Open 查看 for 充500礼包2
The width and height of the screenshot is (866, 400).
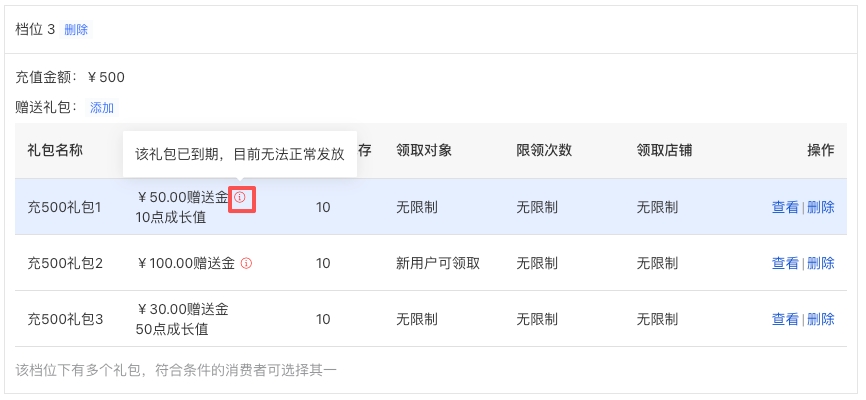coord(785,264)
